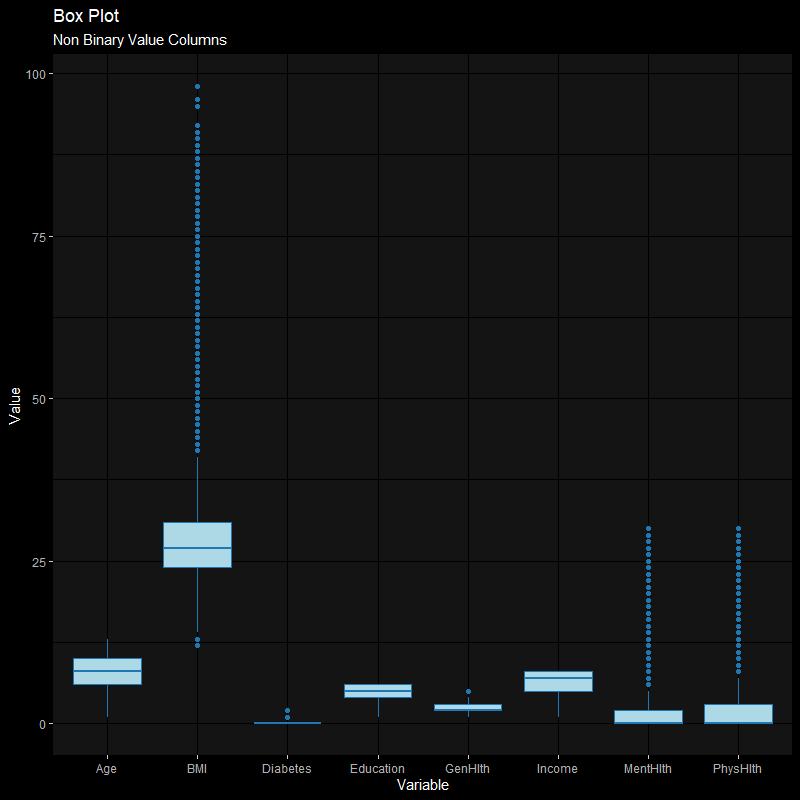Screen dimensions: 800x800
Task: Click the 'Variable' x-axis label
Action: tap(422, 785)
